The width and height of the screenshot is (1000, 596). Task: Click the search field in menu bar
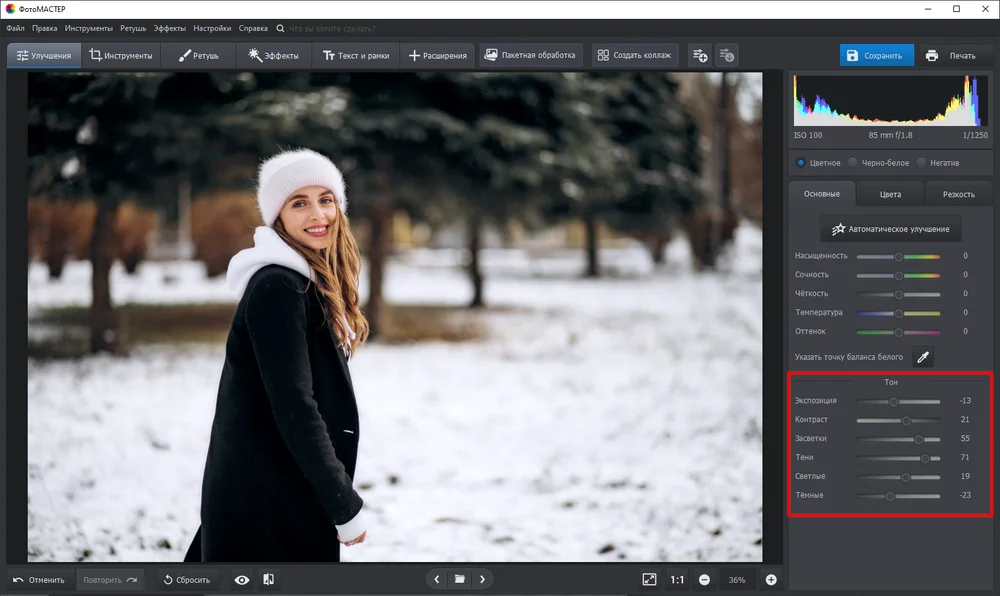point(332,29)
